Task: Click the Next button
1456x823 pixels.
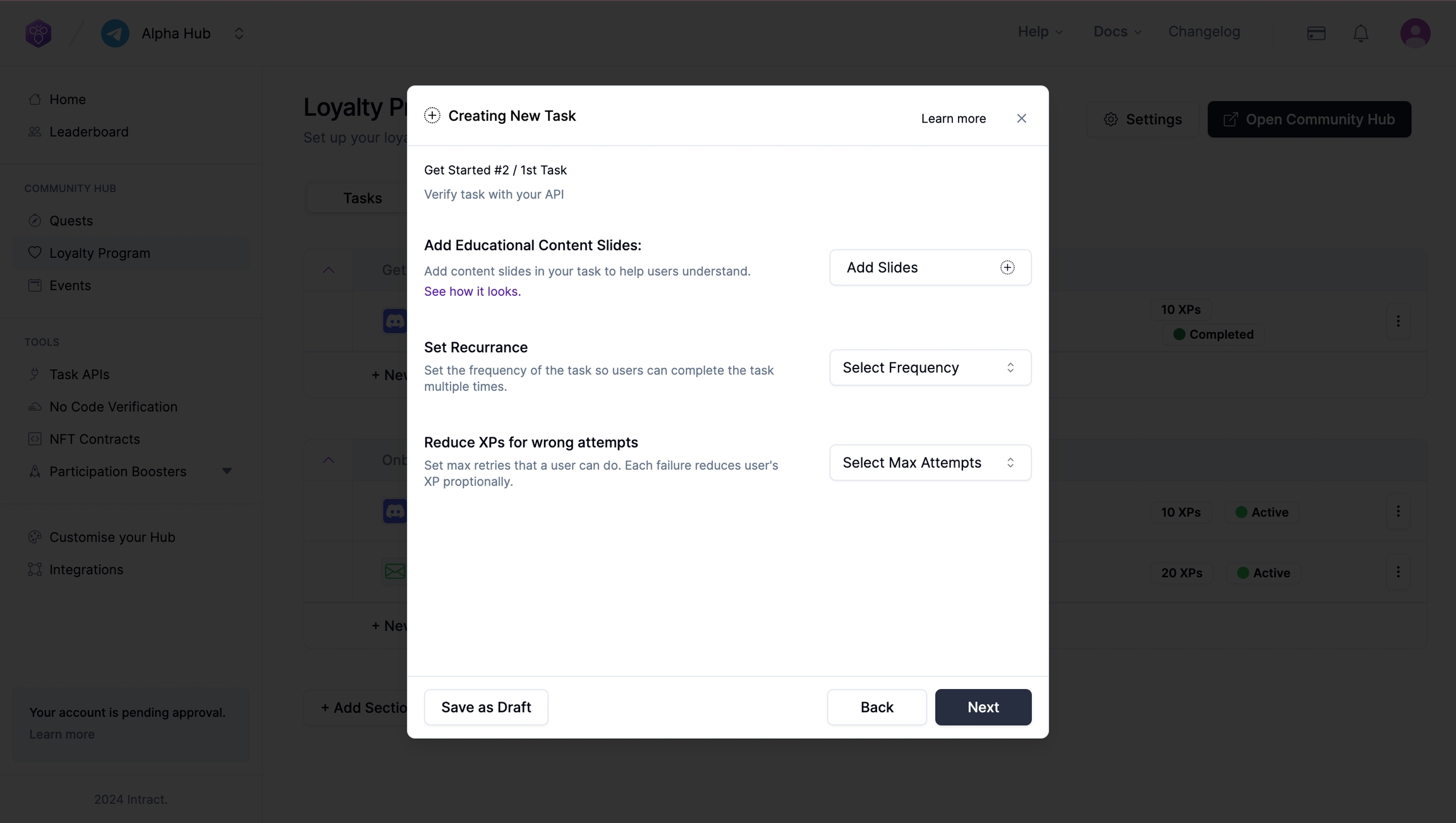Action: (x=983, y=707)
